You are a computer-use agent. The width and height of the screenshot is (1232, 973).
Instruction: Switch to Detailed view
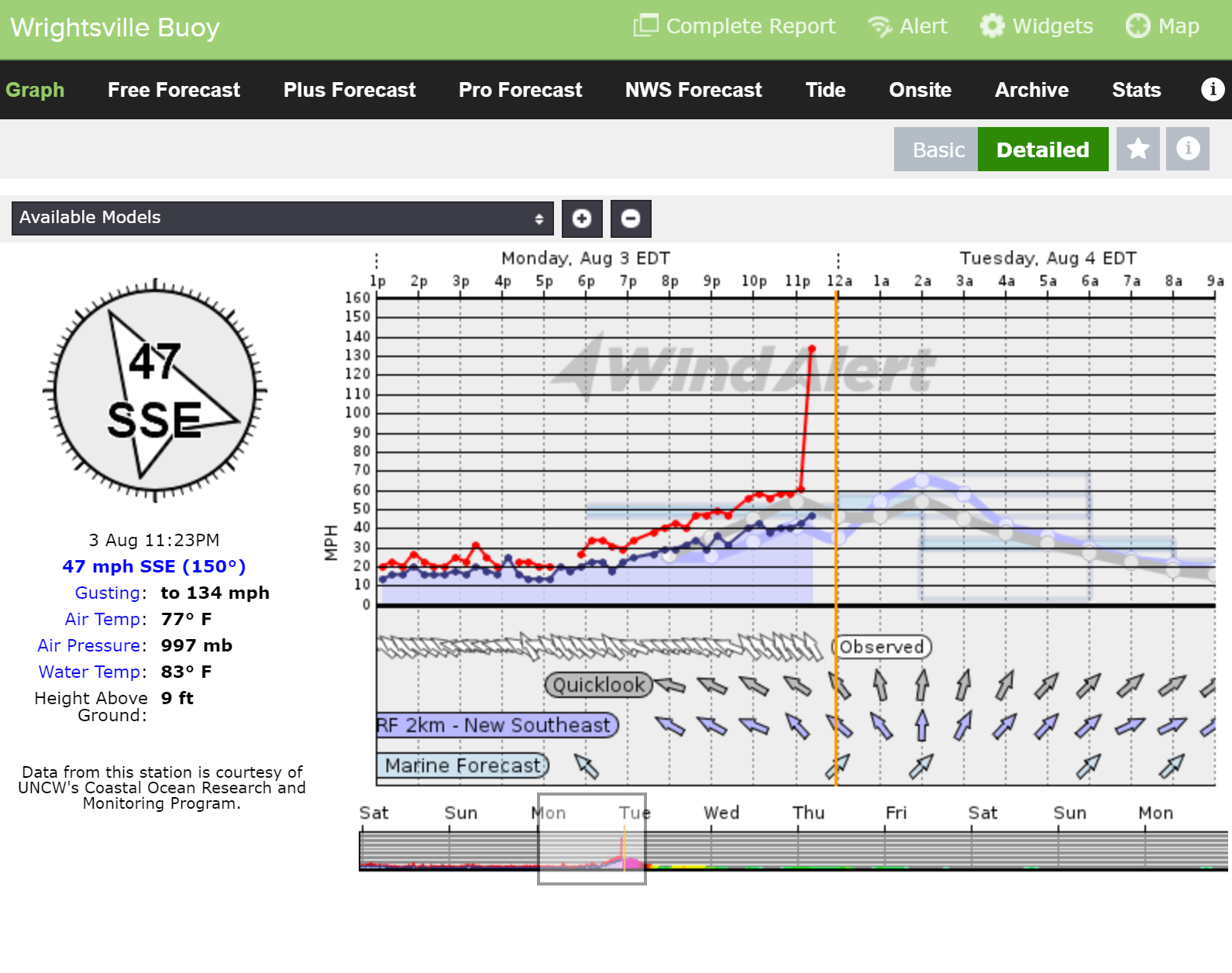[1043, 149]
